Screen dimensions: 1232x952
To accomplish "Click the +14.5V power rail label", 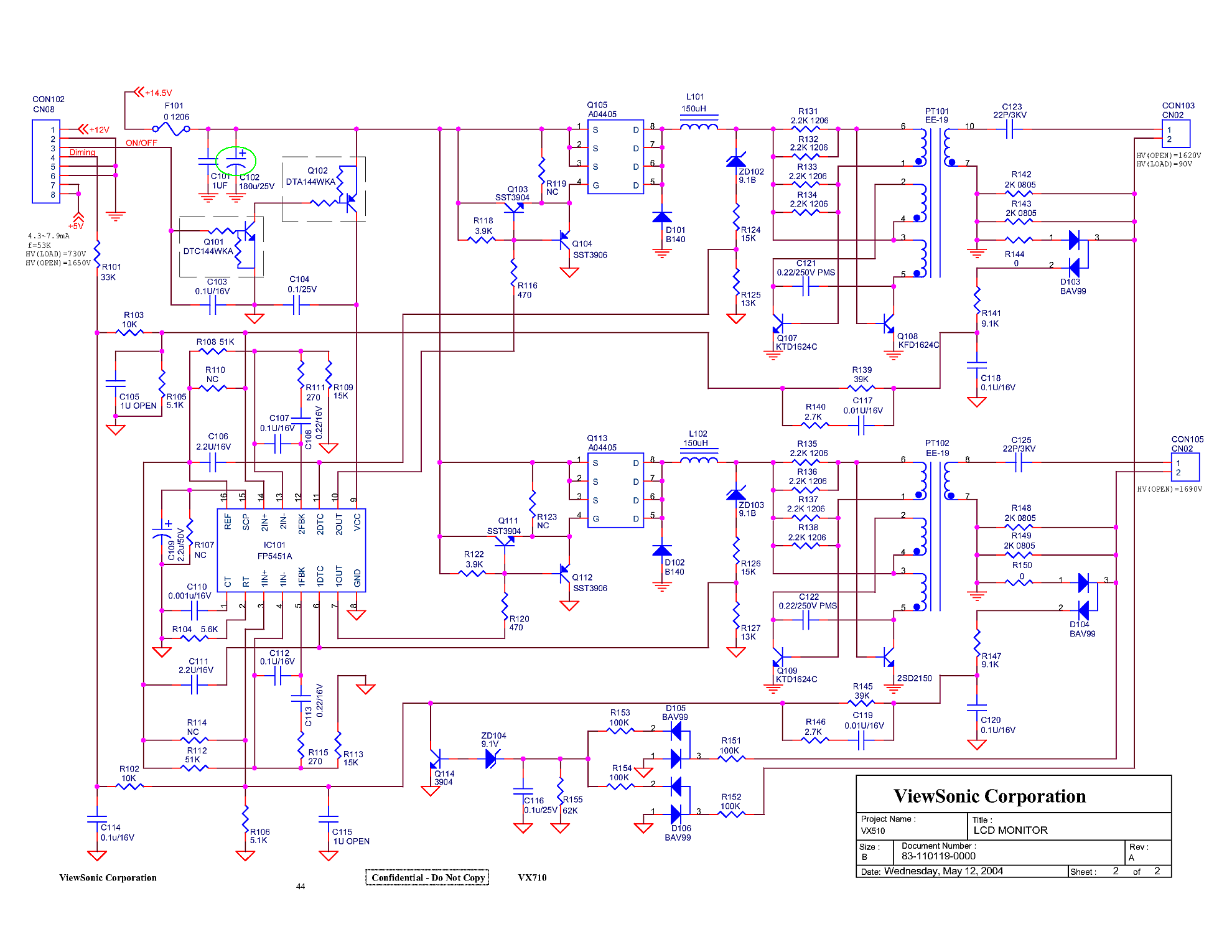I will pos(158,93).
